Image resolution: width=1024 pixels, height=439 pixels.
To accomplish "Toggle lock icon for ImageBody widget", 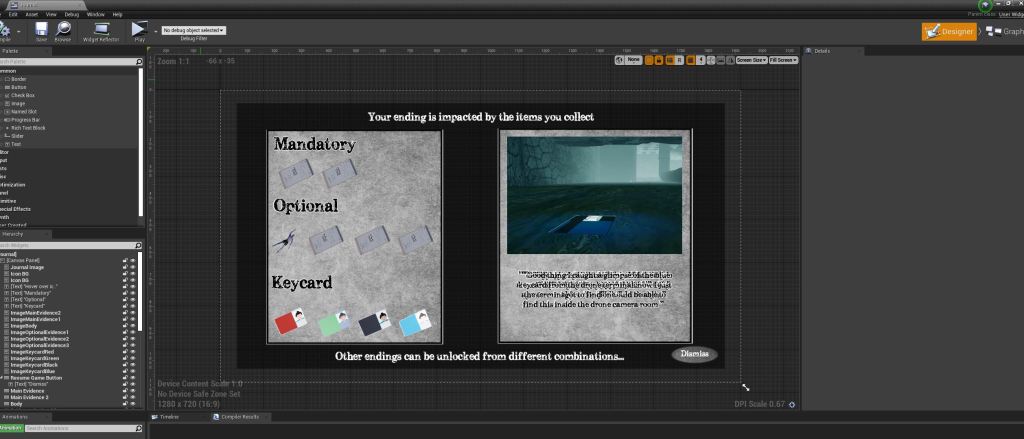I will coord(125,326).
